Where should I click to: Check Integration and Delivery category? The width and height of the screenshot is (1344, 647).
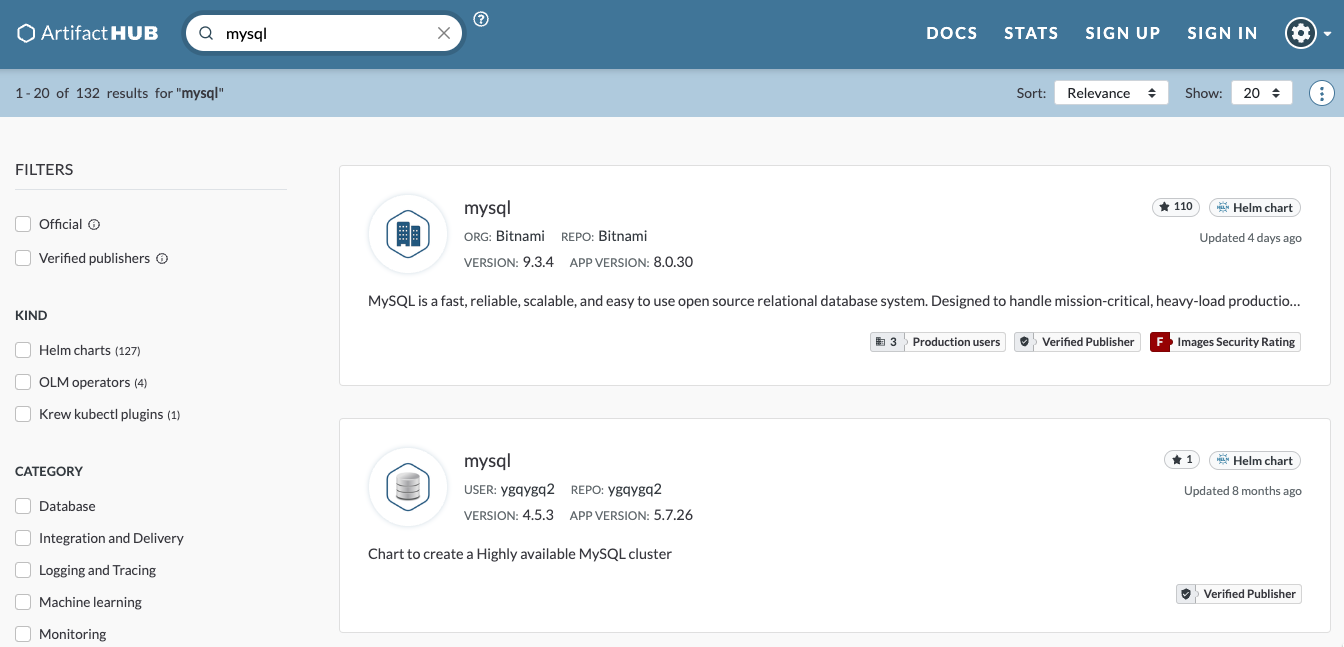(23, 538)
